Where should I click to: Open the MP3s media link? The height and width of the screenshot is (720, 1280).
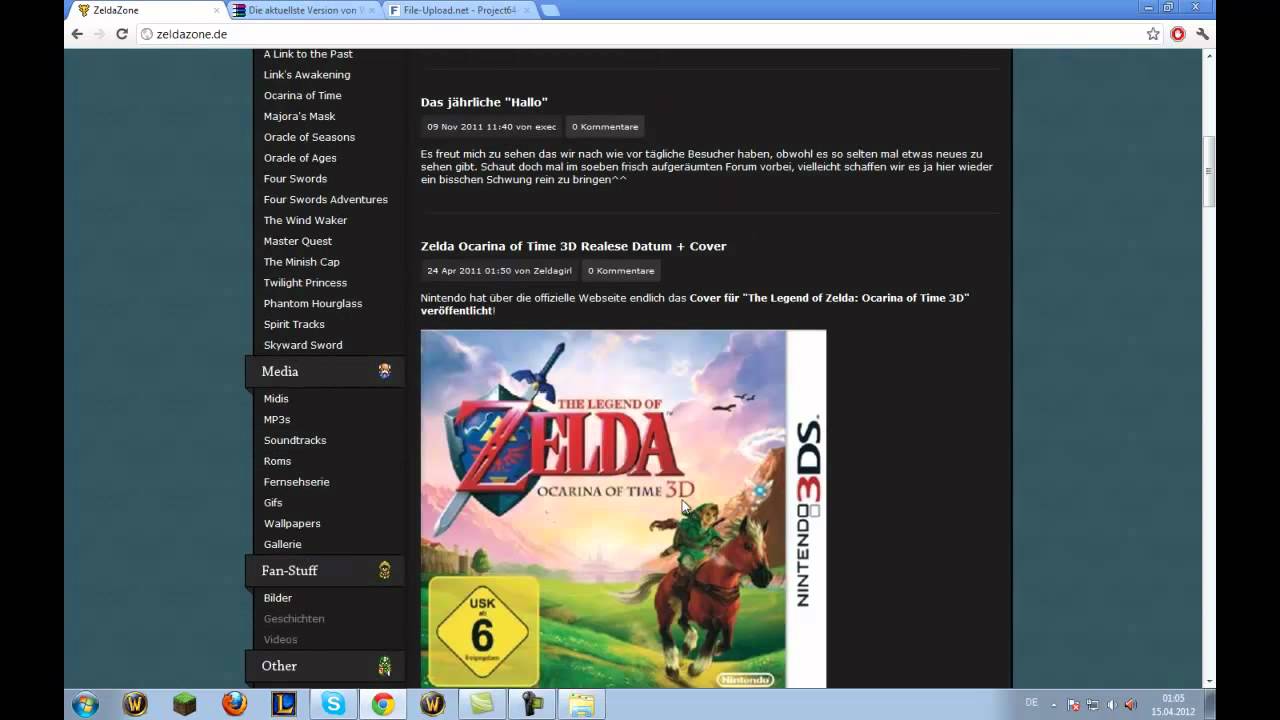click(x=277, y=420)
